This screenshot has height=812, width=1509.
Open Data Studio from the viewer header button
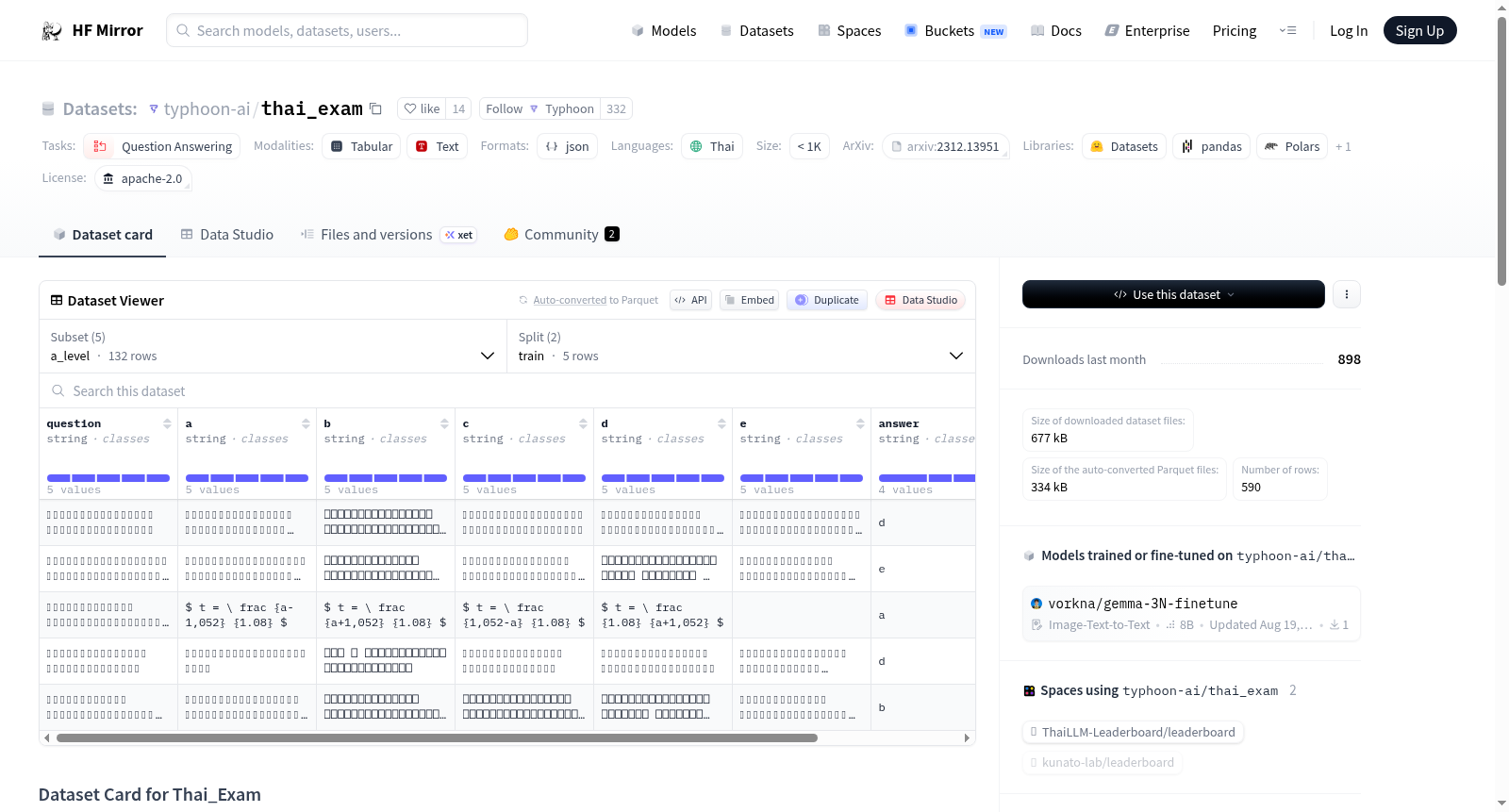click(920, 300)
